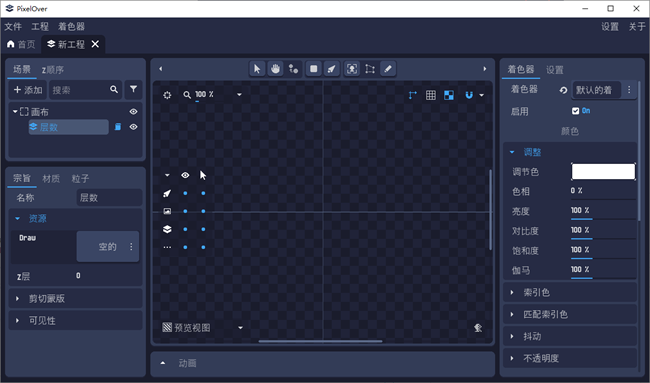This screenshot has width=650, height=383.
Task: Open the shader three-dot options menu
Action: 629,90
